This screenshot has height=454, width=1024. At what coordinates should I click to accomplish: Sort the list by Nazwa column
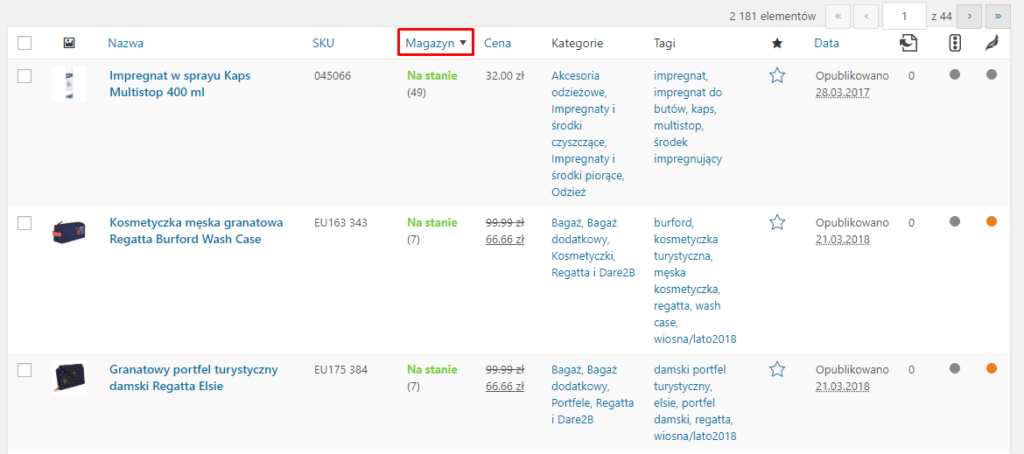coord(126,43)
